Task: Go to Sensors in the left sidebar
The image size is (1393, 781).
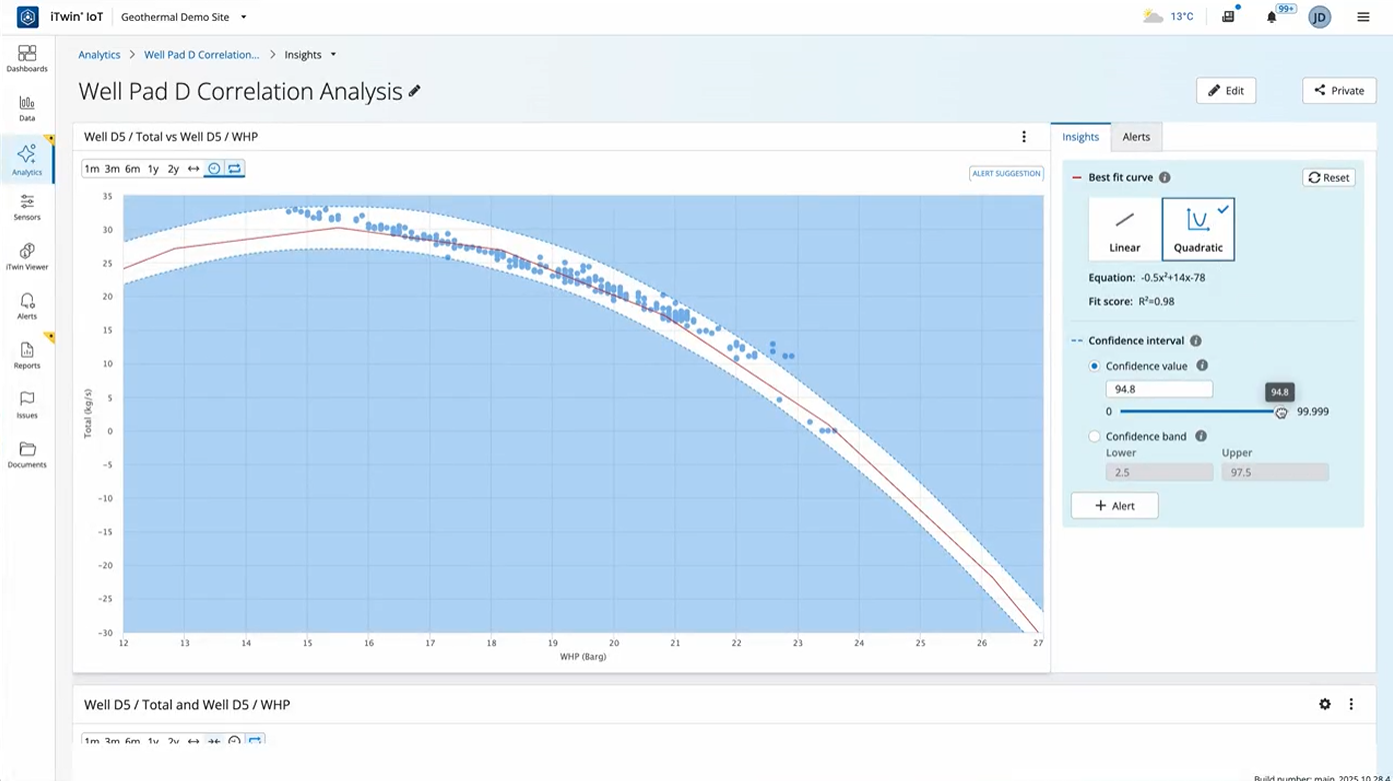Action: [27, 206]
